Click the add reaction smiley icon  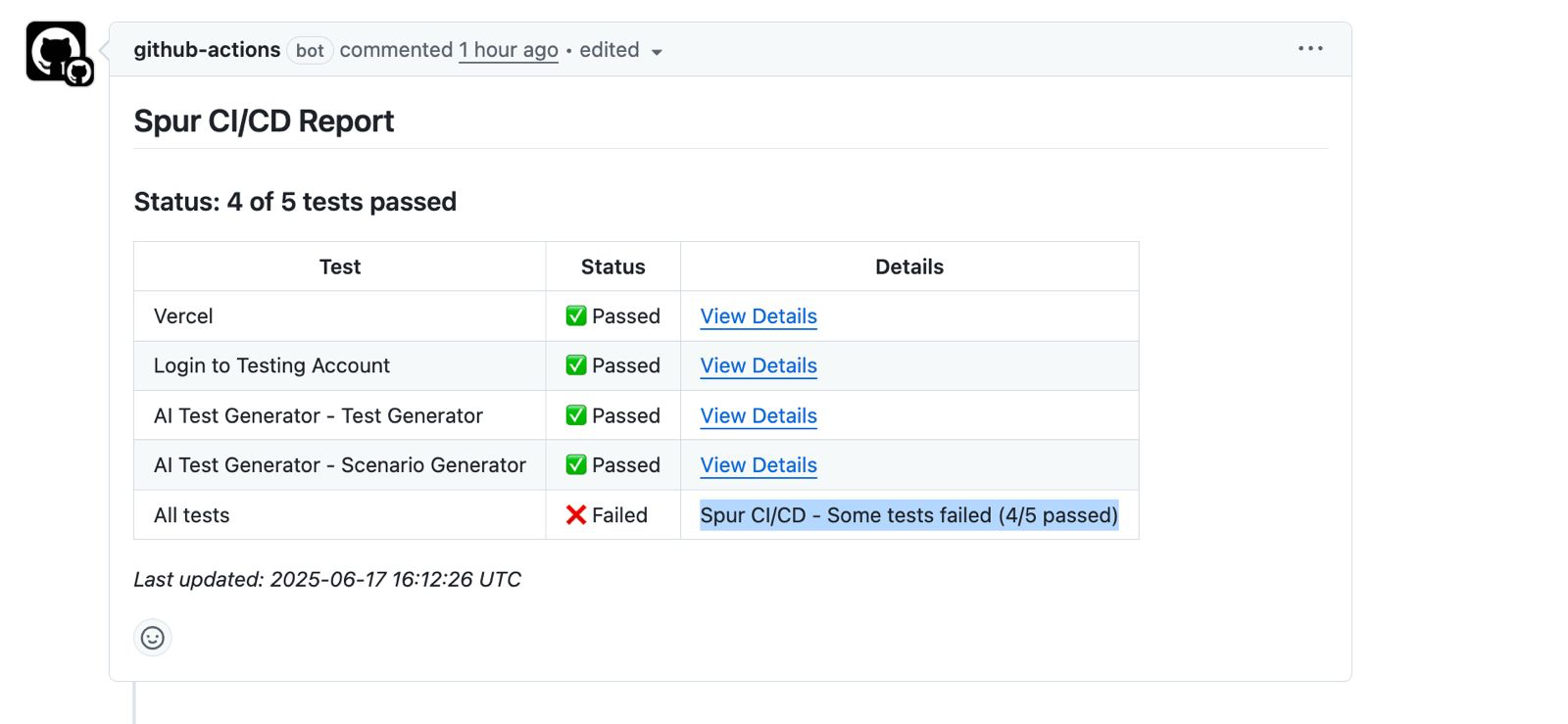pos(153,638)
